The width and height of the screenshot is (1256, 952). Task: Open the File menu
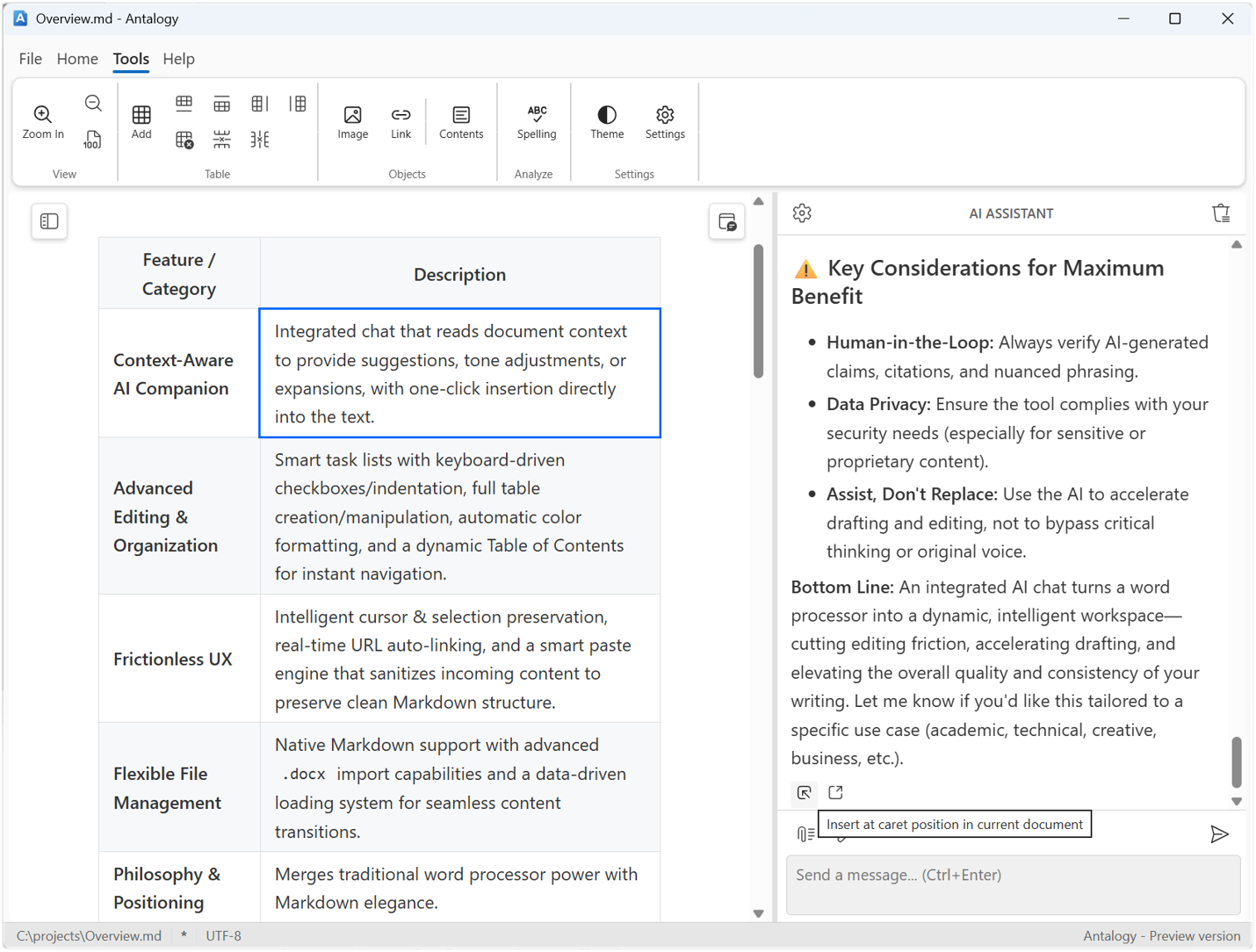click(x=31, y=59)
